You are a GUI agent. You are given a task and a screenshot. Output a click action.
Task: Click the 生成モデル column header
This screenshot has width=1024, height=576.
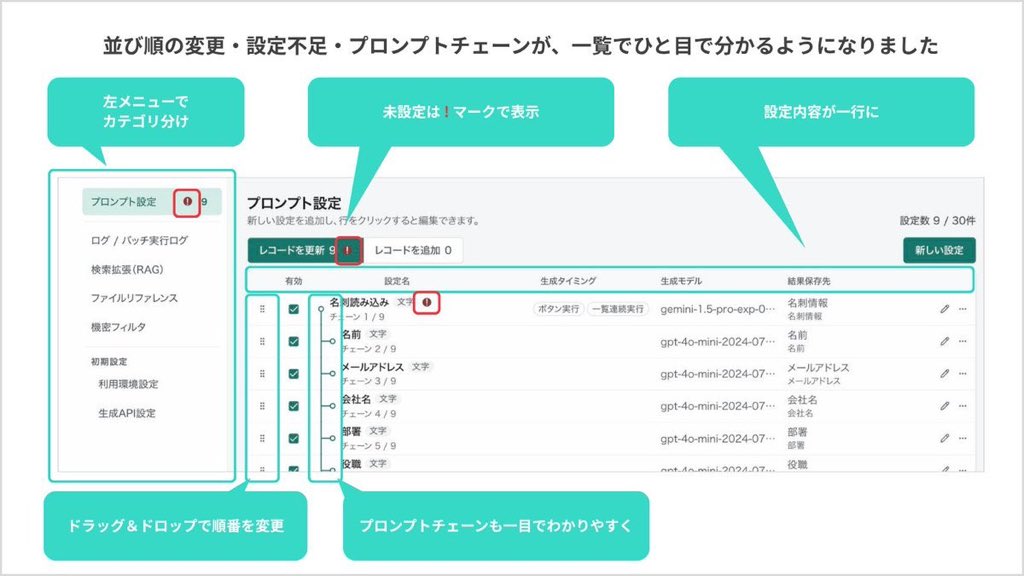click(x=681, y=281)
